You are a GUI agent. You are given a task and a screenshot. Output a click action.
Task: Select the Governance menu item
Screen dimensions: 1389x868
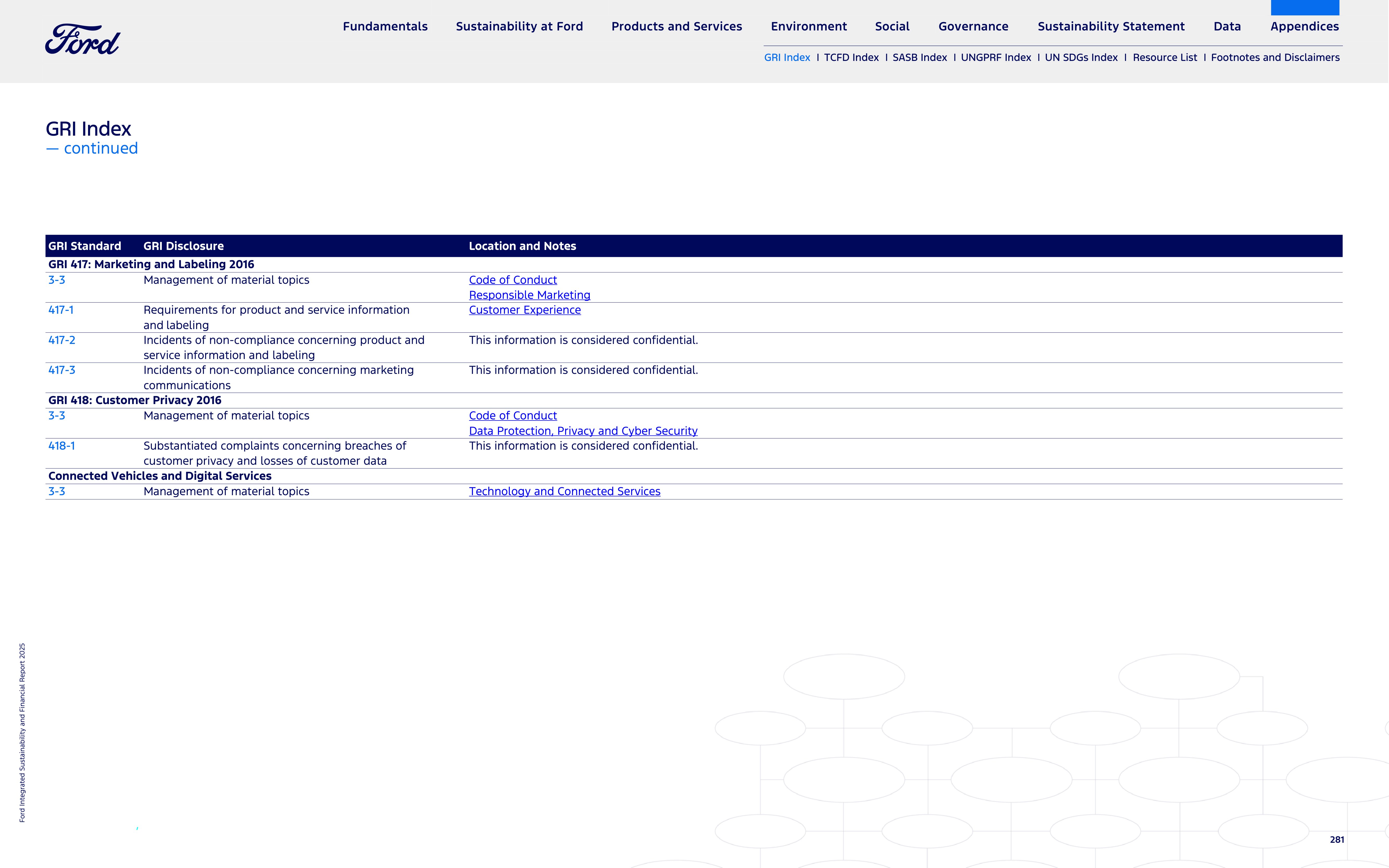pos(973,26)
